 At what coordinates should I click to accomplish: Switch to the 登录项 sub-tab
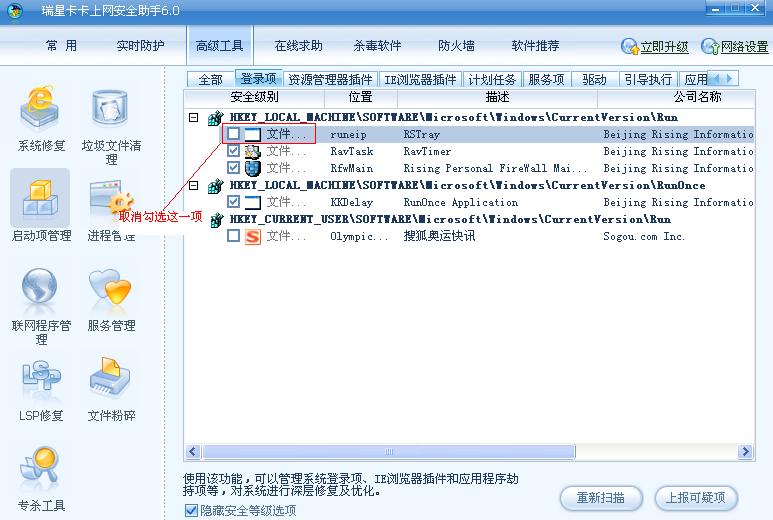click(x=258, y=78)
